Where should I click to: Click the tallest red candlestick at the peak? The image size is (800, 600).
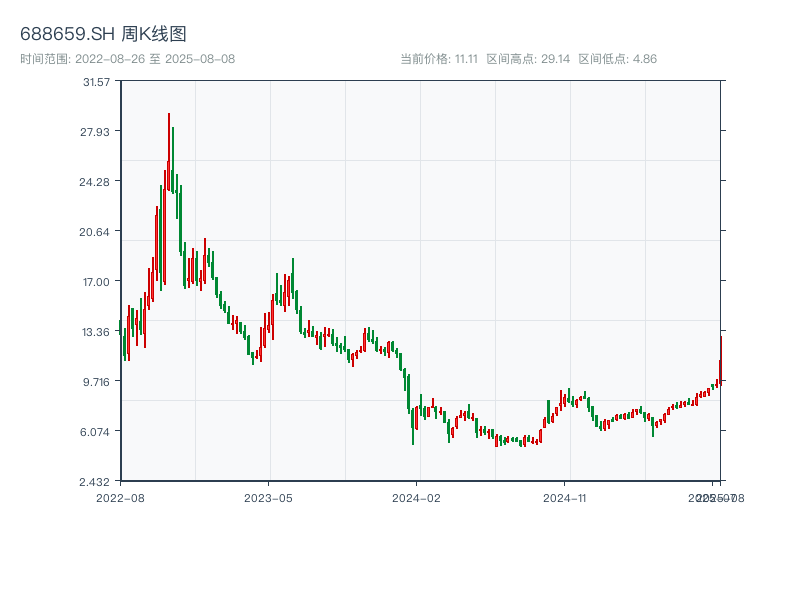click(169, 152)
